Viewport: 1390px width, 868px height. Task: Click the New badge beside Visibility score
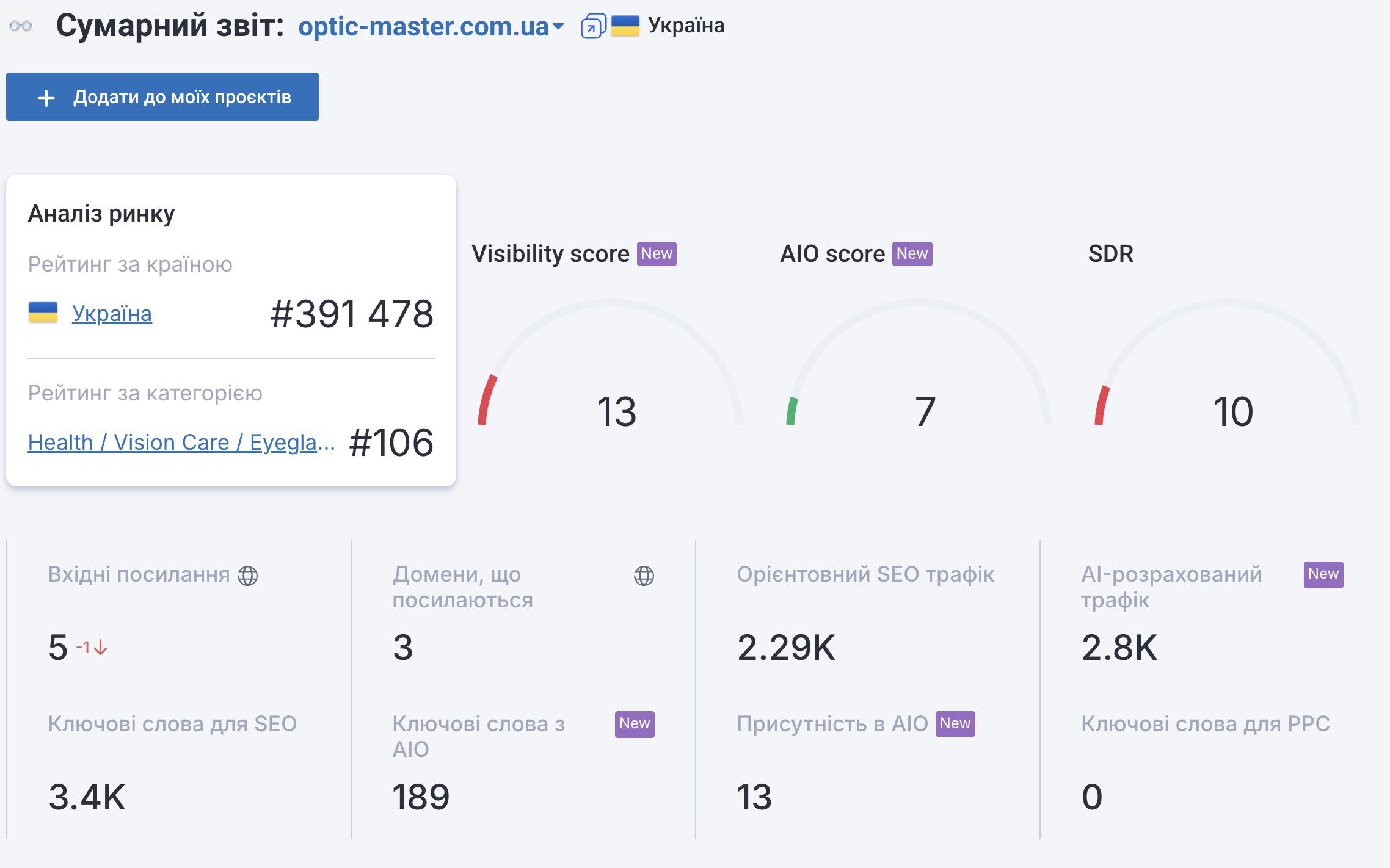657,254
